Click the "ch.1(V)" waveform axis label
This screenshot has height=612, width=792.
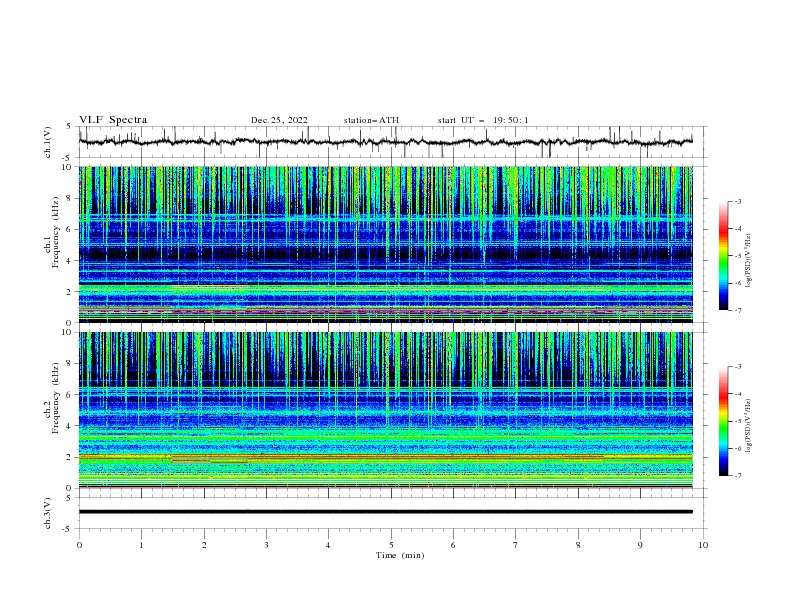click(x=48, y=142)
